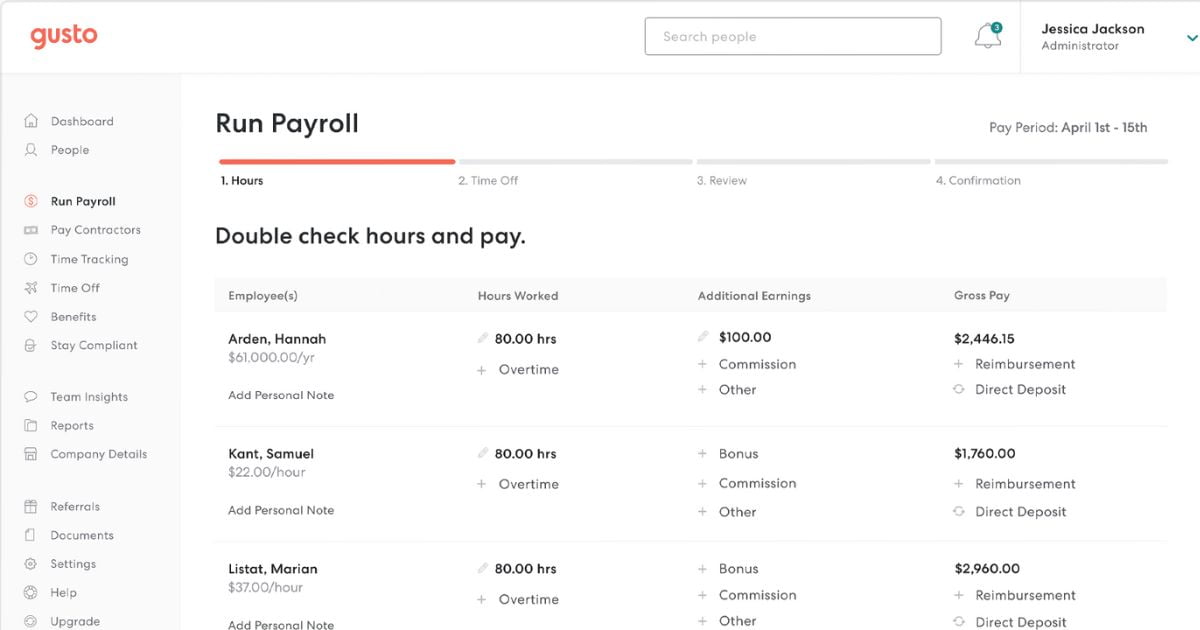Click gross pay $2,446.15

coord(984,339)
